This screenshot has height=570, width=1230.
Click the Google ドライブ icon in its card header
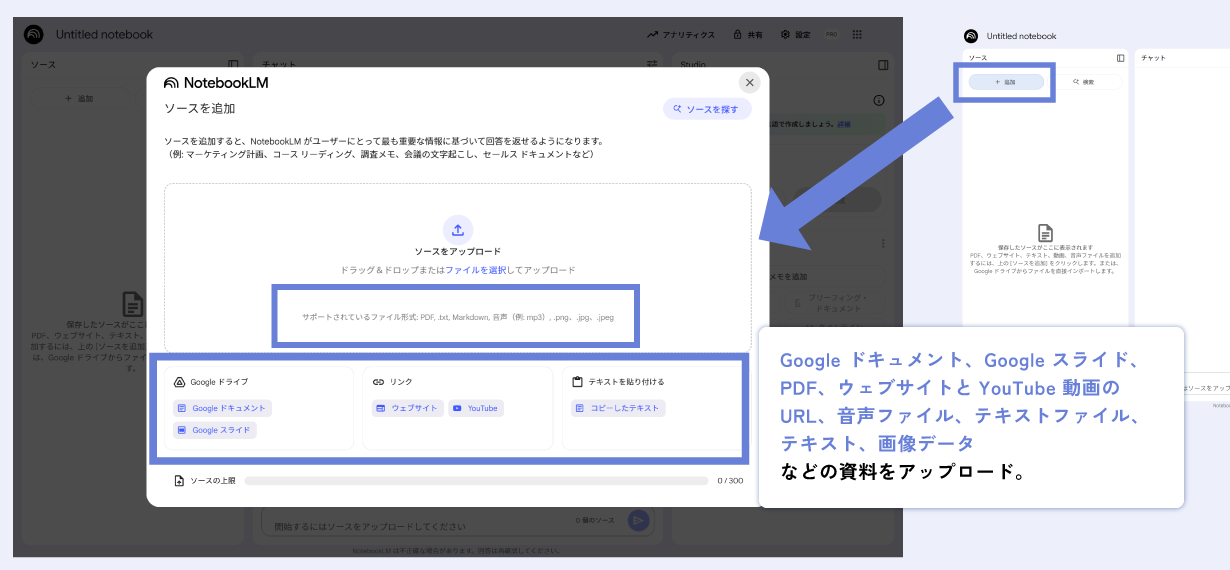(180, 382)
